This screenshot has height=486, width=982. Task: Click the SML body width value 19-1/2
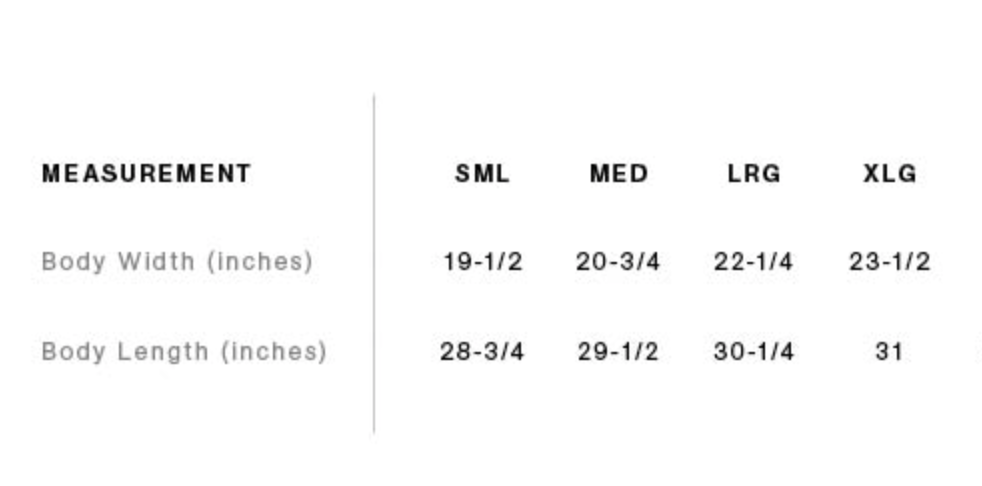[x=482, y=262]
